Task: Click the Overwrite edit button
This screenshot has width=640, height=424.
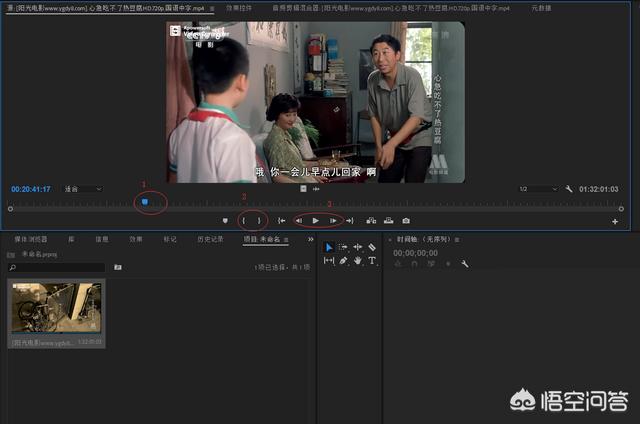Action: pyautogui.click(x=389, y=221)
